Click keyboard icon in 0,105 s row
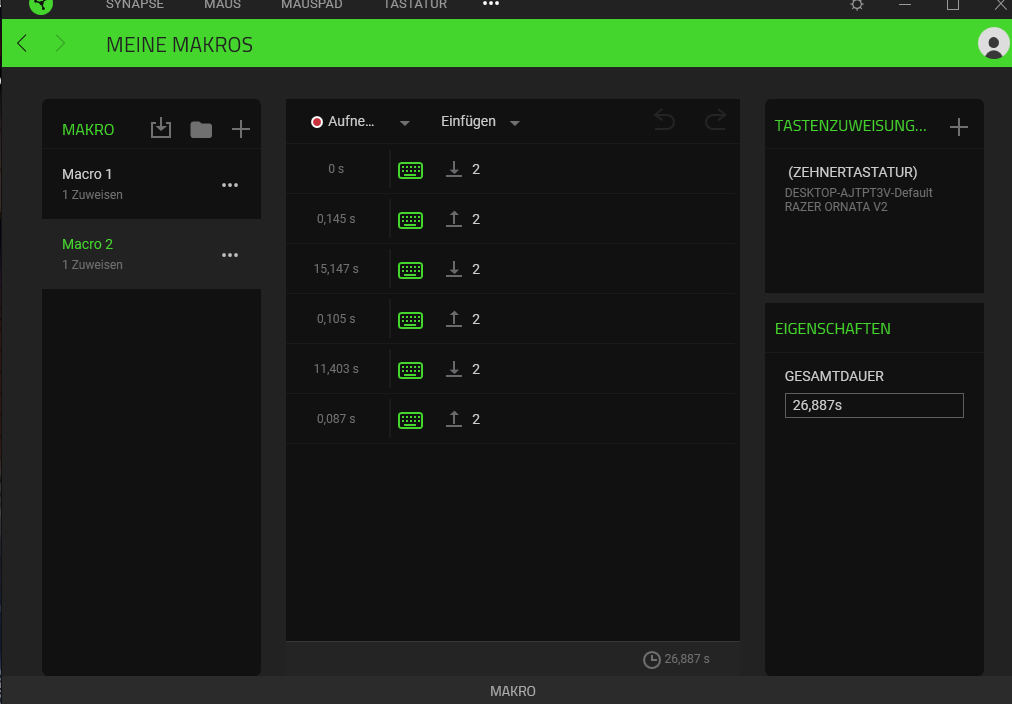The image size is (1012, 704). (x=410, y=320)
